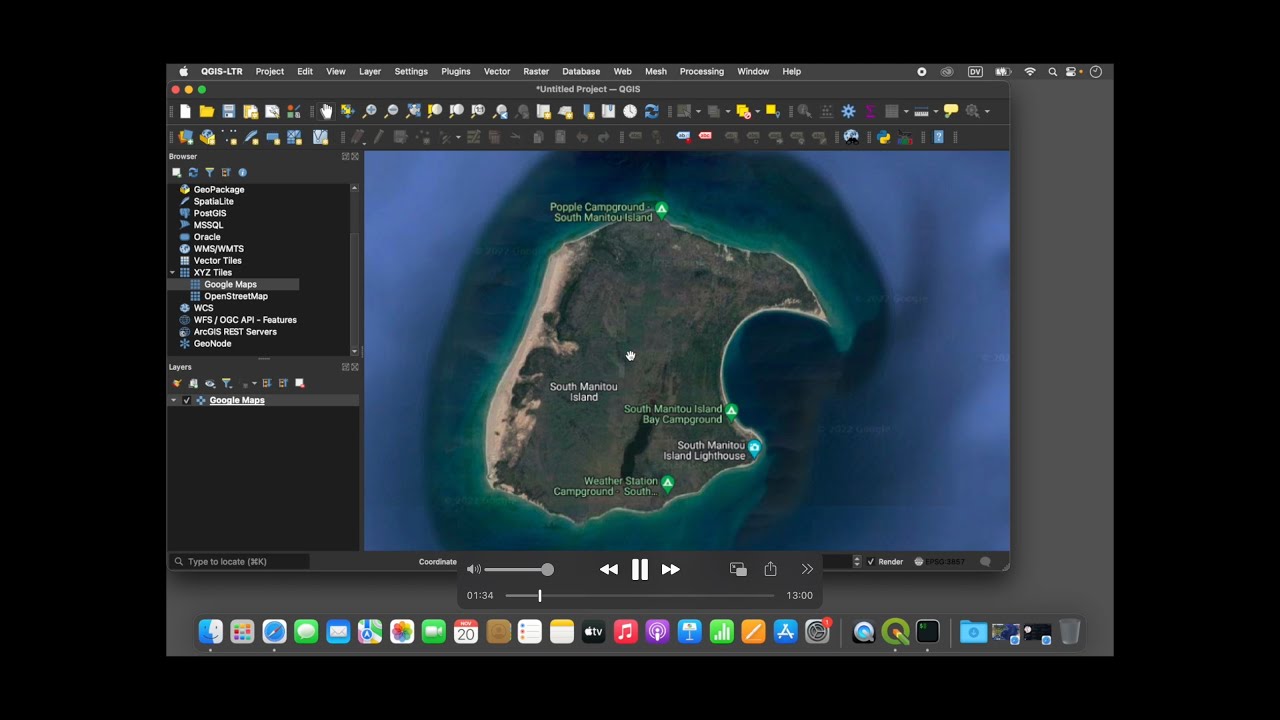Open the Processing Toolbox gear icon
The height and width of the screenshot is (720, 1280).
pyautogui.click(x=848, y=111)
